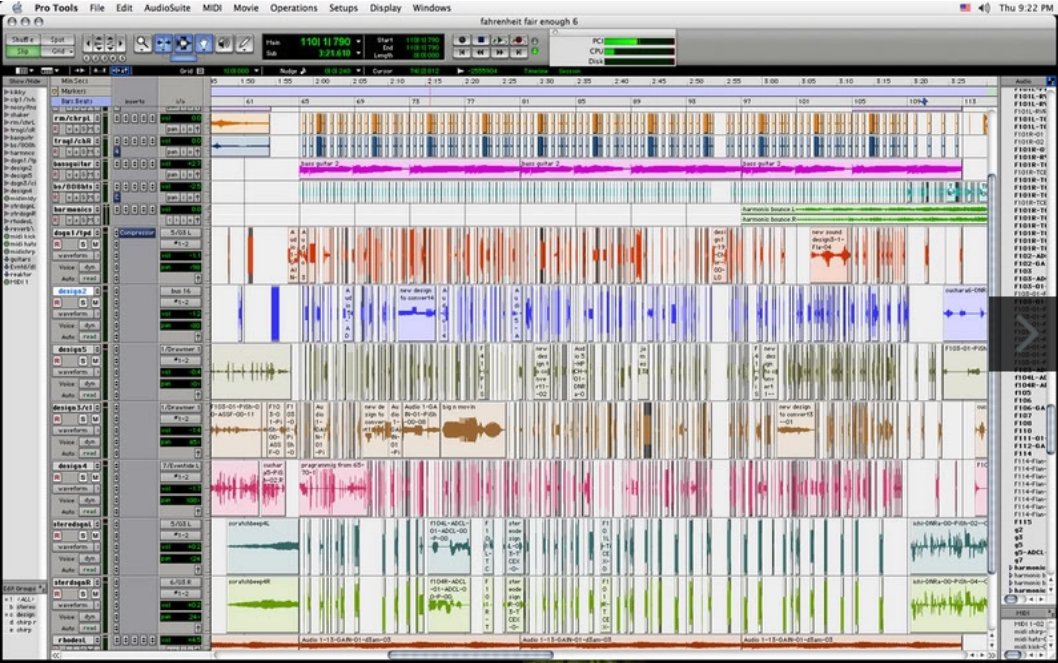This screenshot has height=663, width=1058.
Task: Enable Slip edit mode
Action: tap(22, 51)
